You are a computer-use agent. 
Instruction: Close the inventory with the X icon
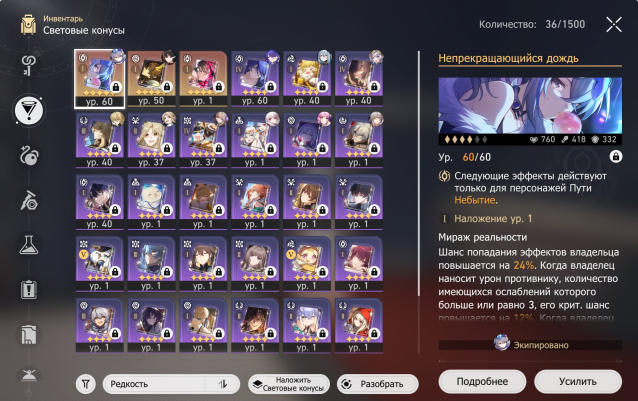[614, 24]
